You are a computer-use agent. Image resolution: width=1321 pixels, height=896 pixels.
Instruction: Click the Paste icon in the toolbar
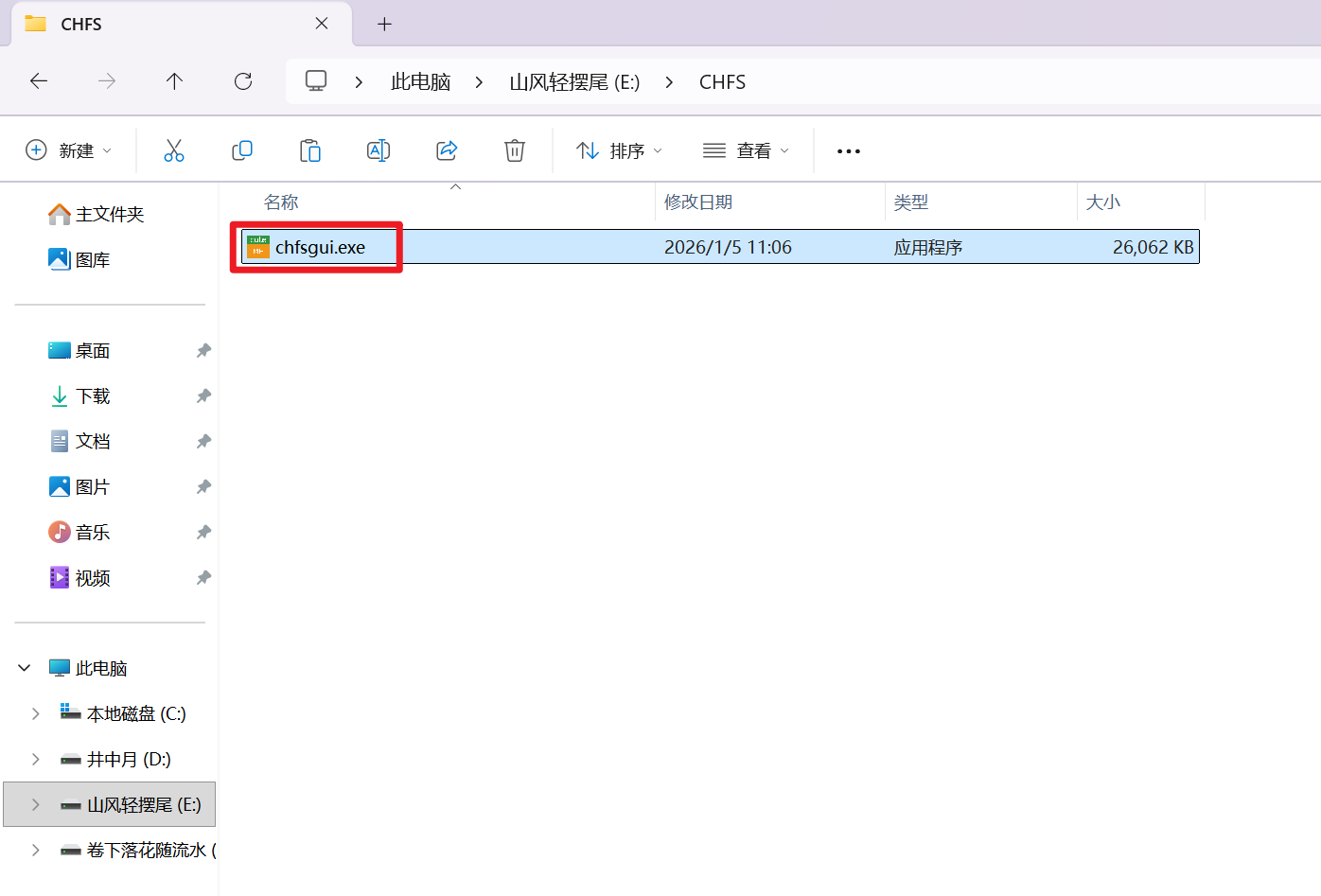310,149
